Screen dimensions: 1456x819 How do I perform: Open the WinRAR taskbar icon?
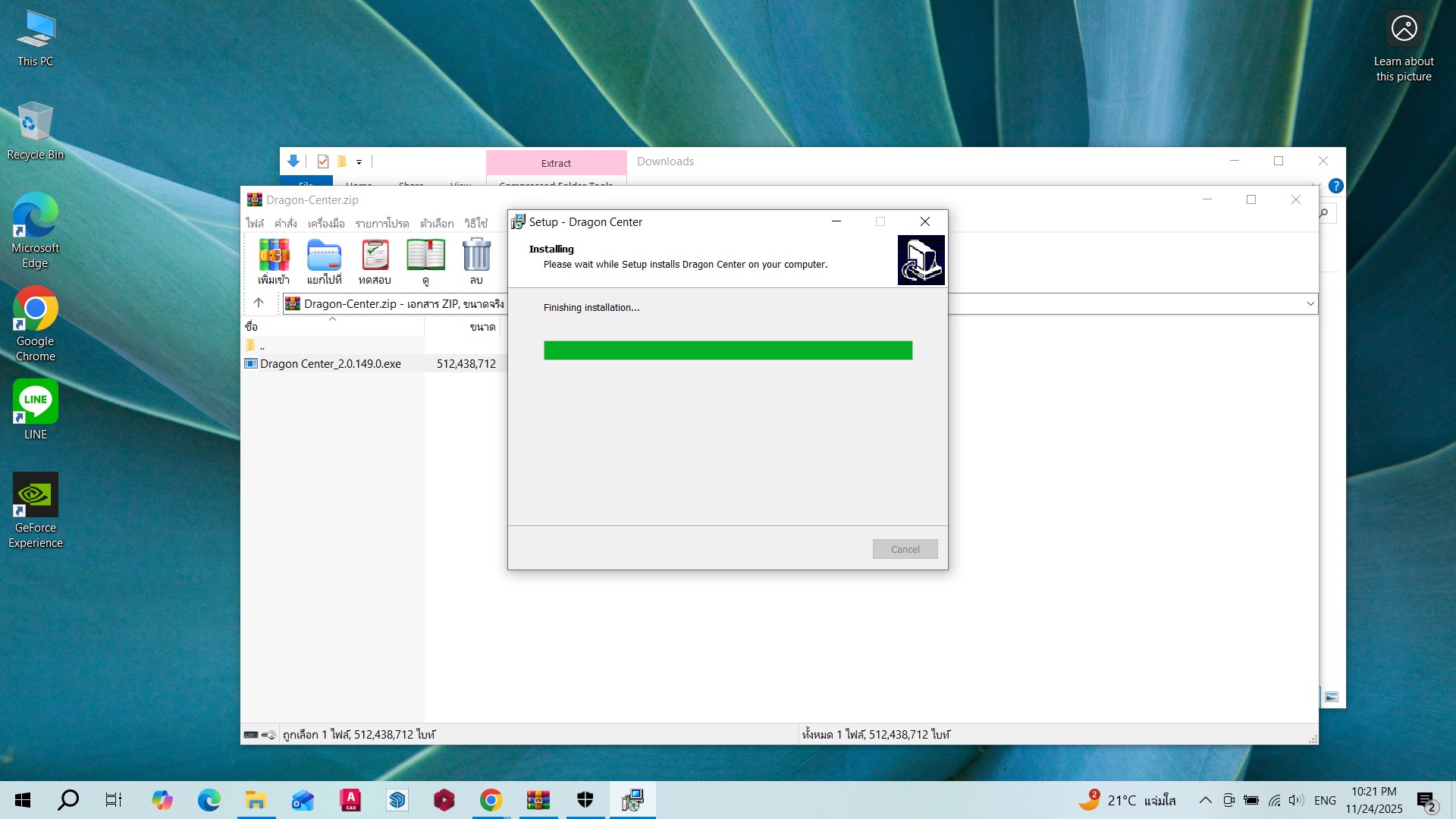point(538,800)
